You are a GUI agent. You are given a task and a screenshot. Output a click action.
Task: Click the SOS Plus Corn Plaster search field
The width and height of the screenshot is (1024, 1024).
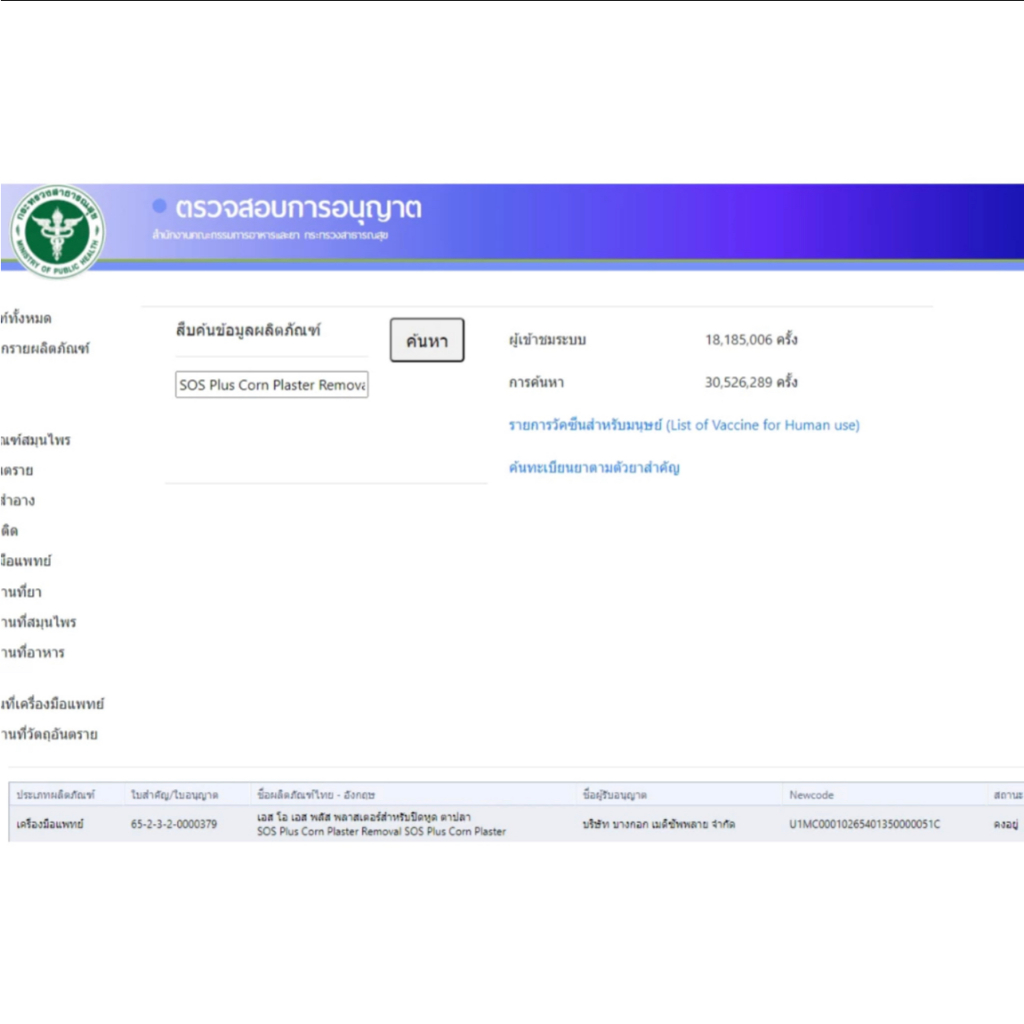pyautogui.click(x=272, y=385)
